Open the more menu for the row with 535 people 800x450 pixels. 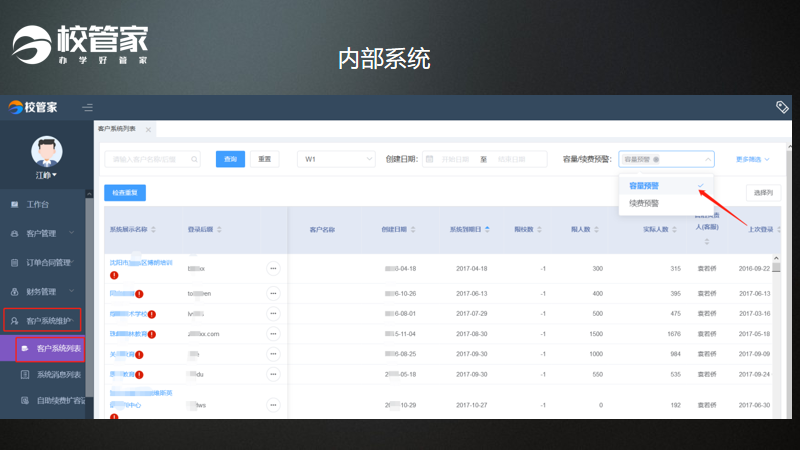click(x=273, y=374)
